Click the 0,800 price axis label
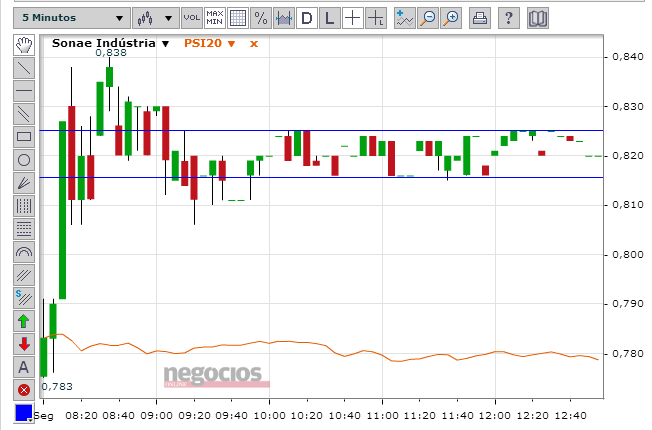Screen dimensions: 652x430 click(x=628, y=255)
